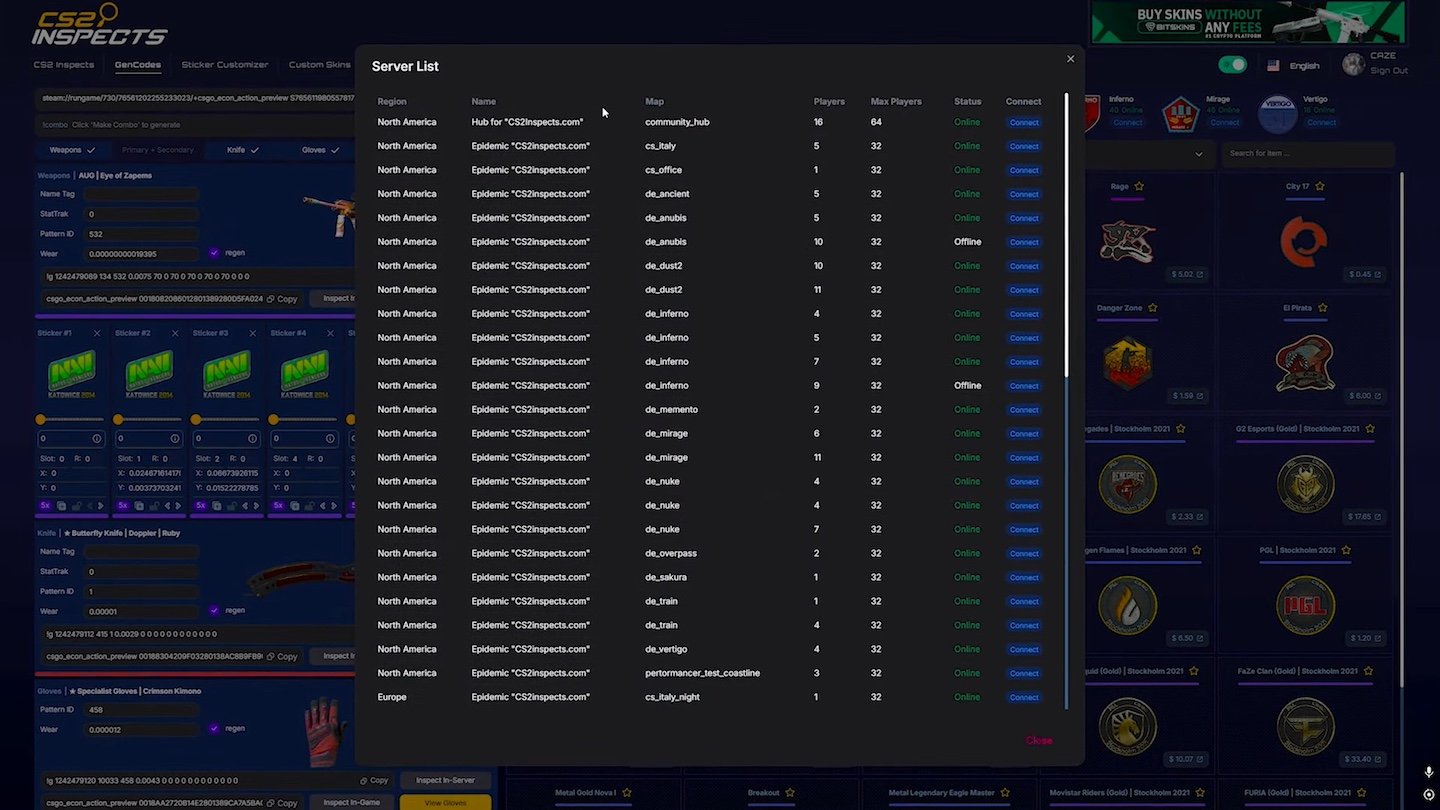Connect to the Mirage quick server
The width and height of the screenshot is (1440, 810).
[1225, 123]
